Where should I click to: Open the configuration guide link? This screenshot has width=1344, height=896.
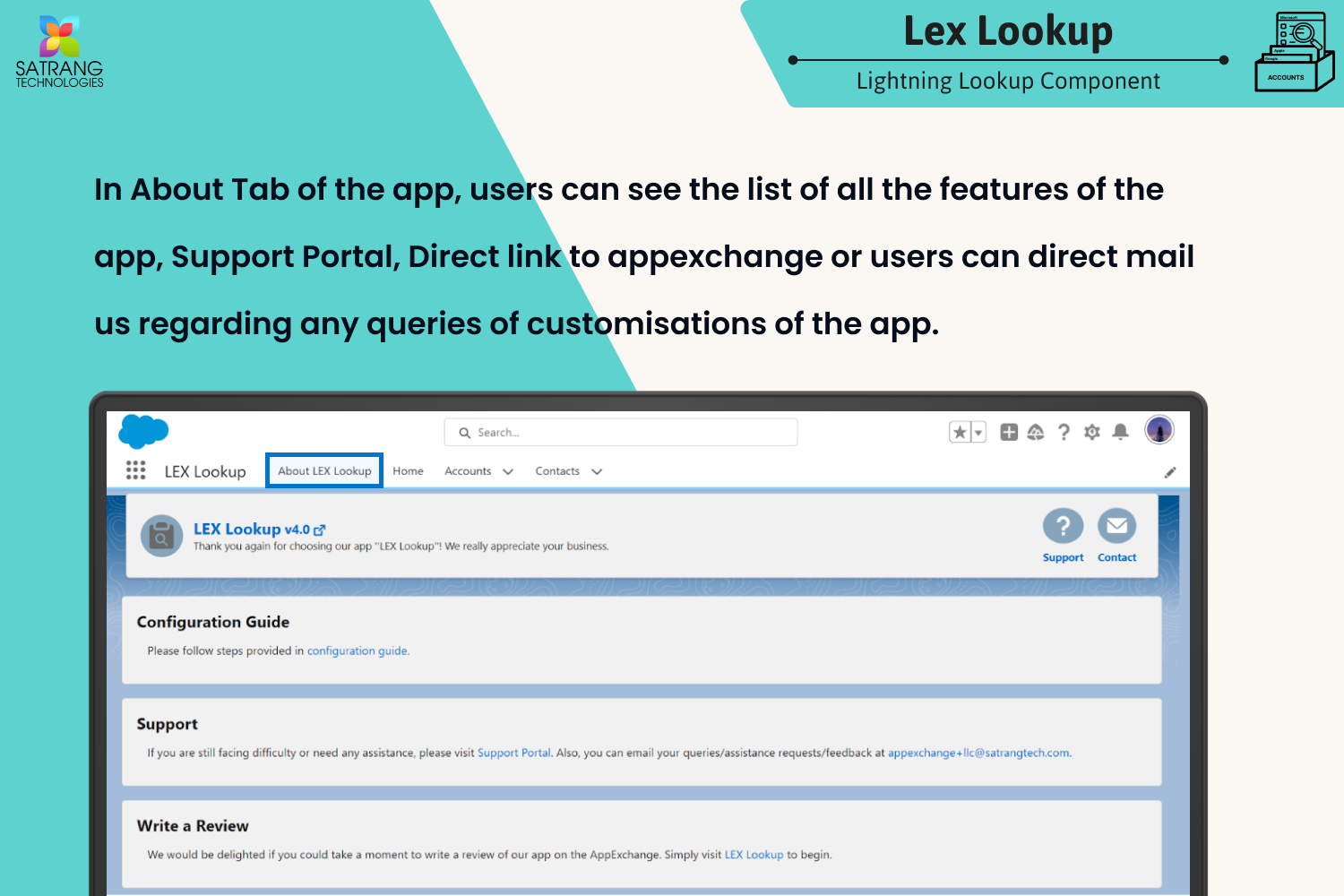click(x=358, y=651)
